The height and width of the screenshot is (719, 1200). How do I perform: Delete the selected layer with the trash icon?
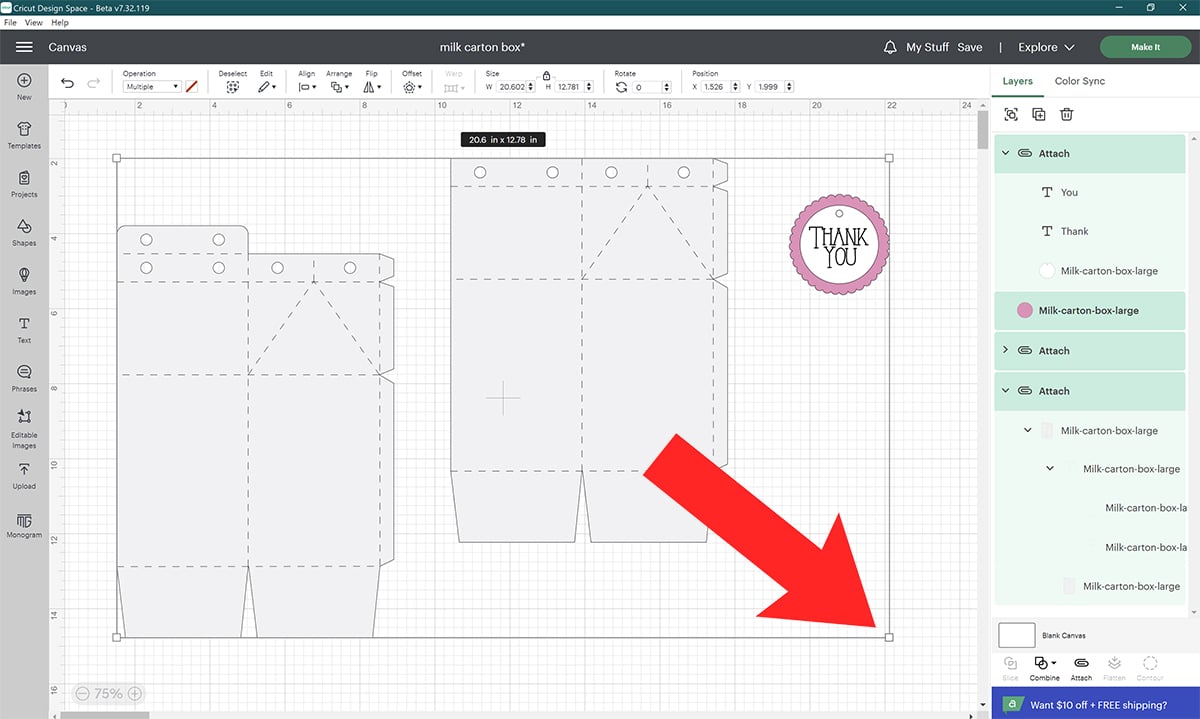[1066, 114]
